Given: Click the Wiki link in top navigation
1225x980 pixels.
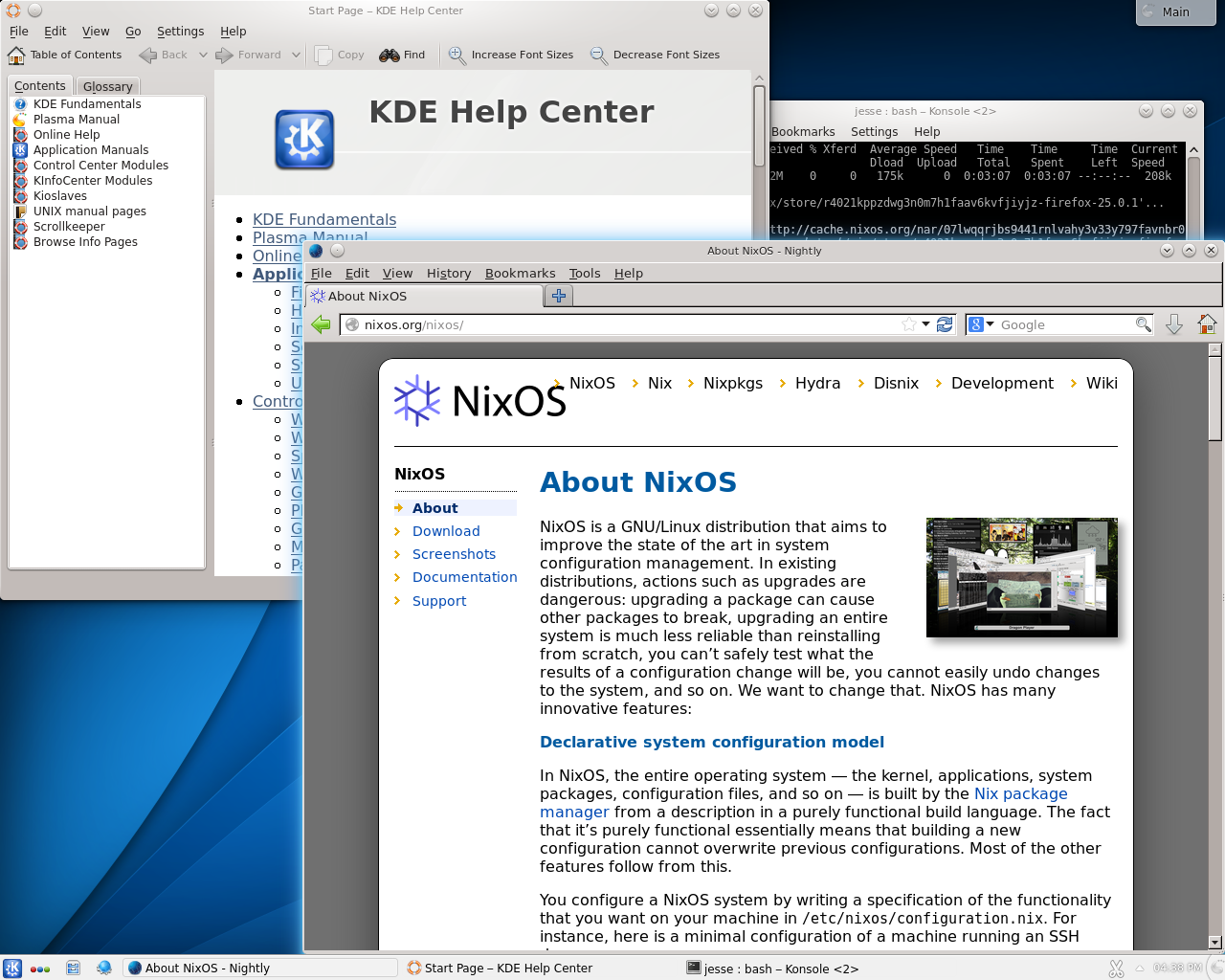Looking at the screenshot, I should point(1102,383).
